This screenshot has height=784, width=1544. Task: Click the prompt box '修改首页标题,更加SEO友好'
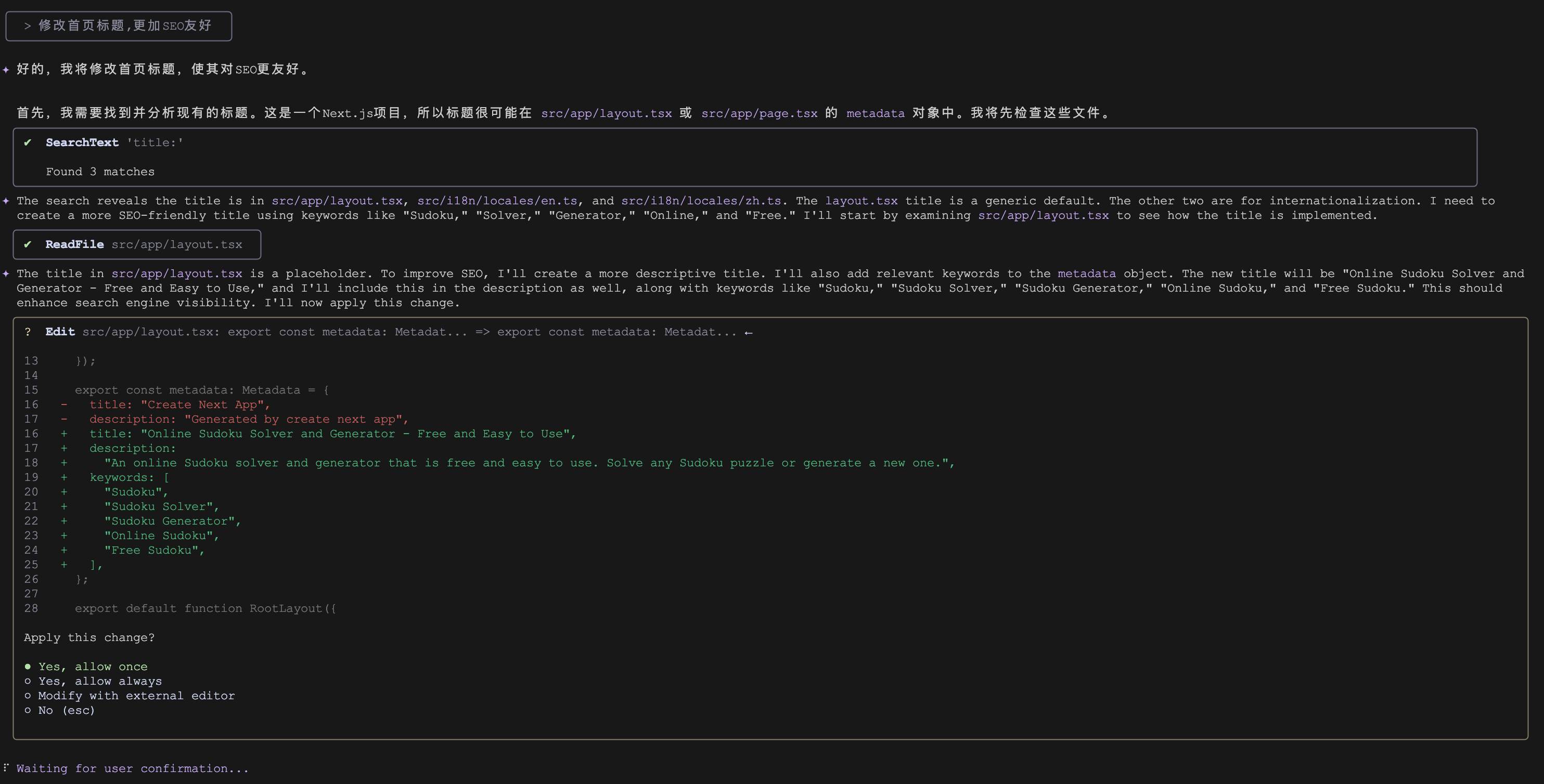(x=119, y=26)
